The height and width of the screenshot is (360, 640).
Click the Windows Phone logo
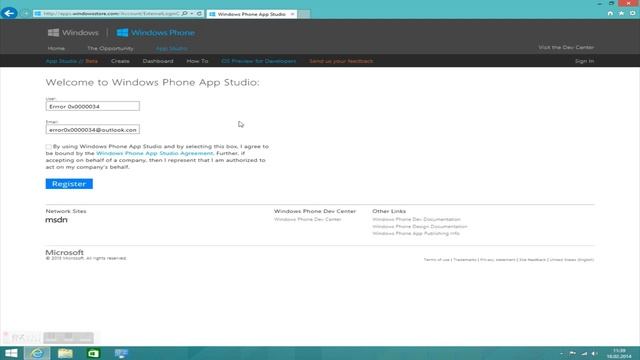[156, 33]
